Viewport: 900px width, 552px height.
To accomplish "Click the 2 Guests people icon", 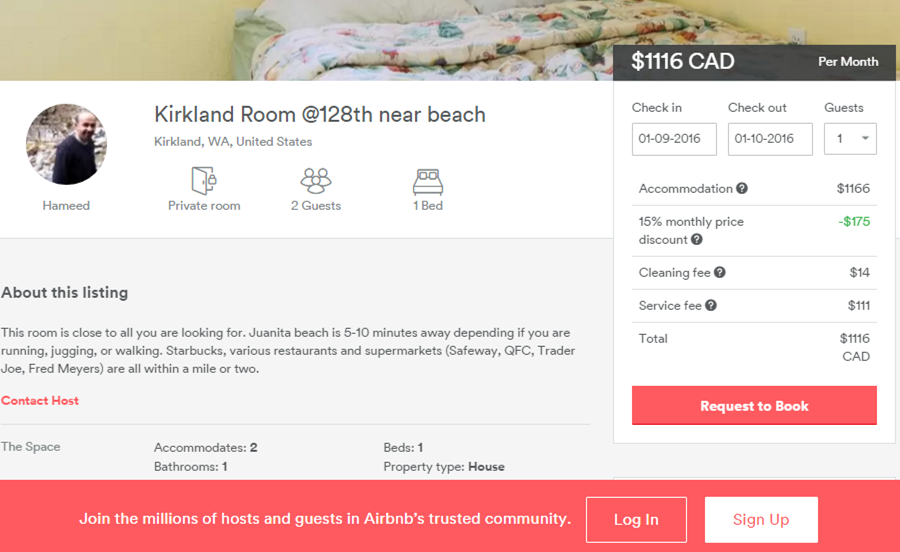I will click(316, 180).
